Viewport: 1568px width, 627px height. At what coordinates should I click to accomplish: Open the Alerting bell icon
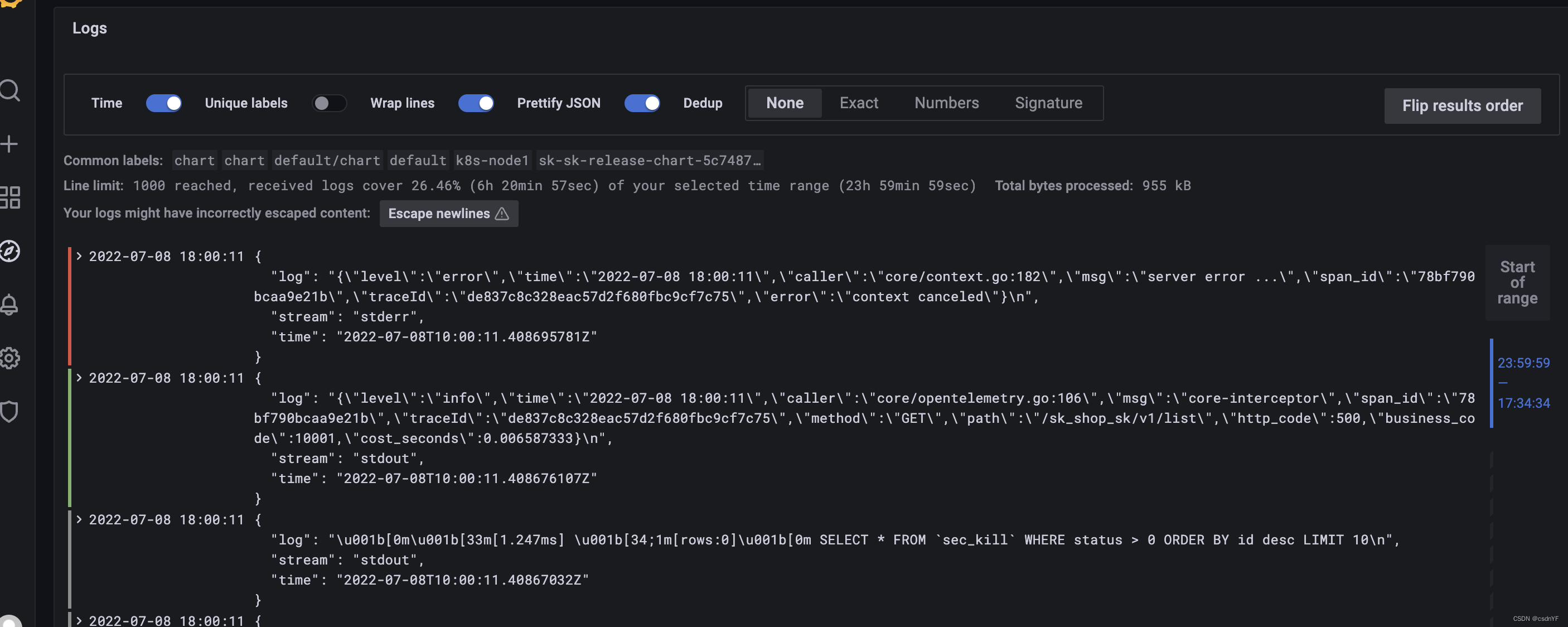tap(9, 305)
